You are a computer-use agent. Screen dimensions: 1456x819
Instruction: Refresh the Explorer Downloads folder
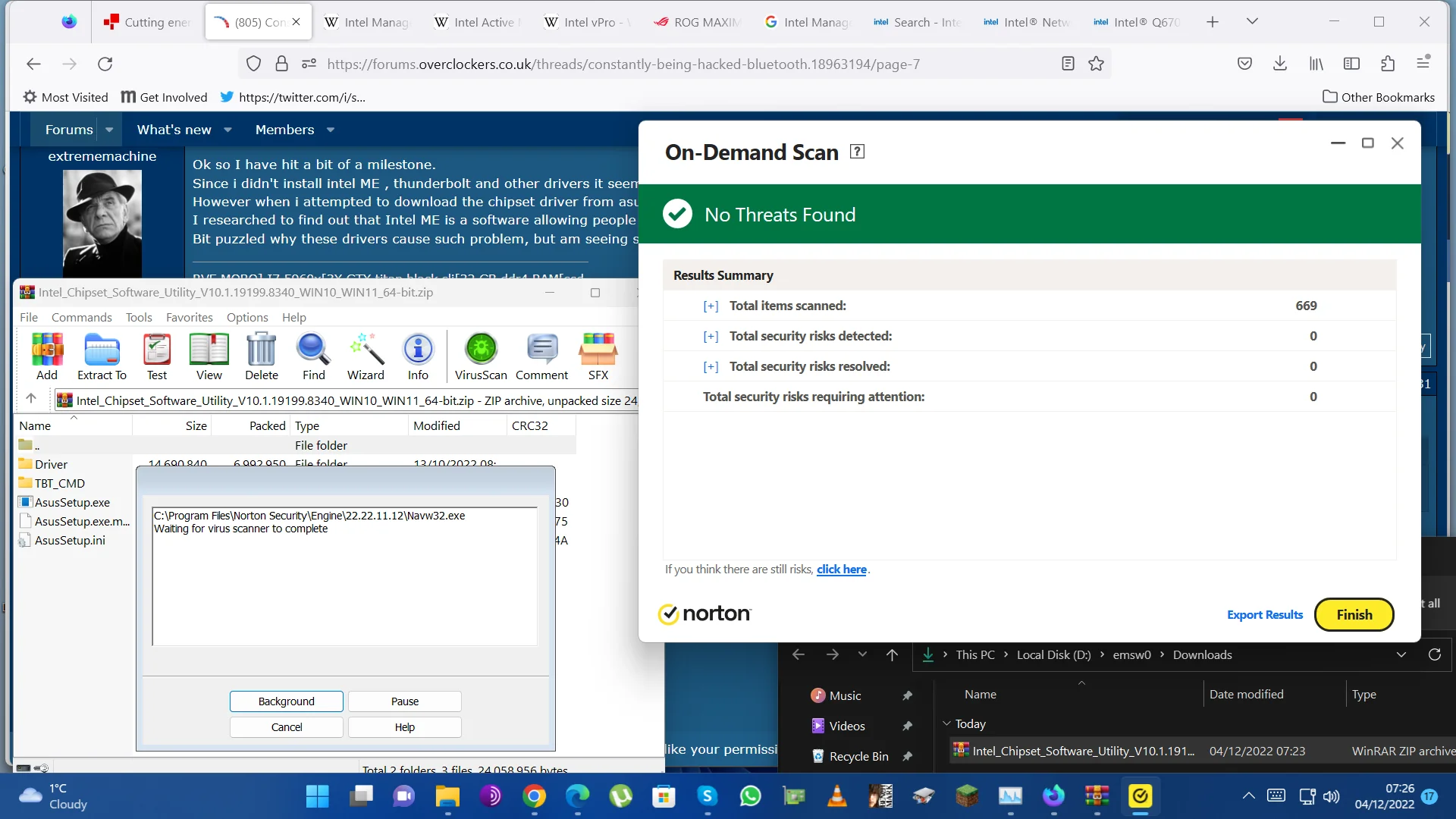[x=1434, y=655]
